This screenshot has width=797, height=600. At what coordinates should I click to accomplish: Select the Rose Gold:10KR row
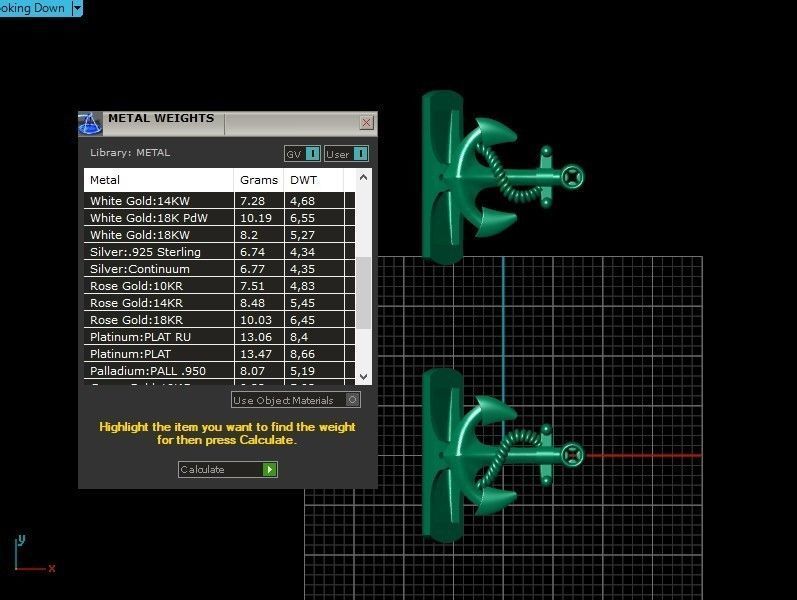pyautogui.click(x=219, y=286)
